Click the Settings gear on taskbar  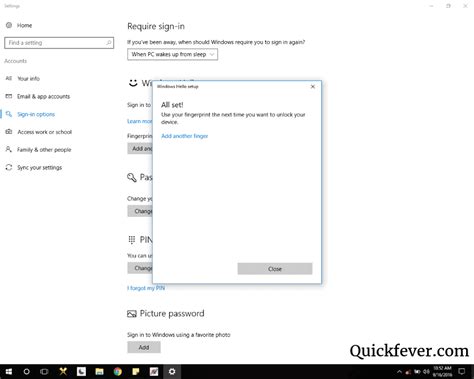click(172, 371)
